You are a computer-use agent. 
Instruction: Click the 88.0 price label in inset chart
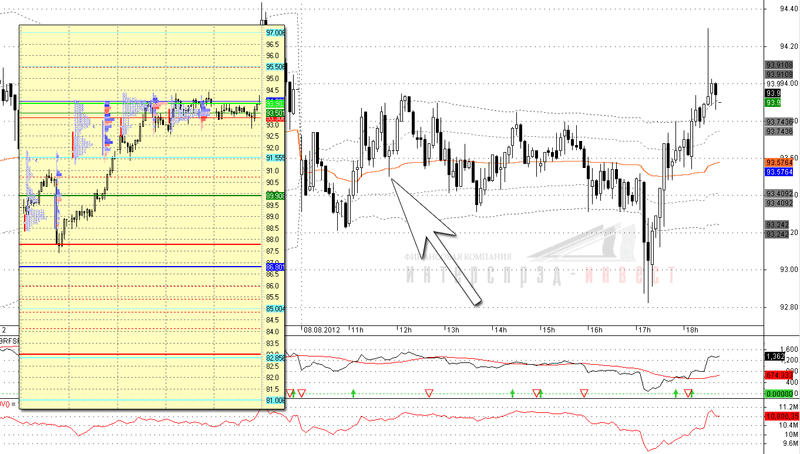[x=272, y=240]
